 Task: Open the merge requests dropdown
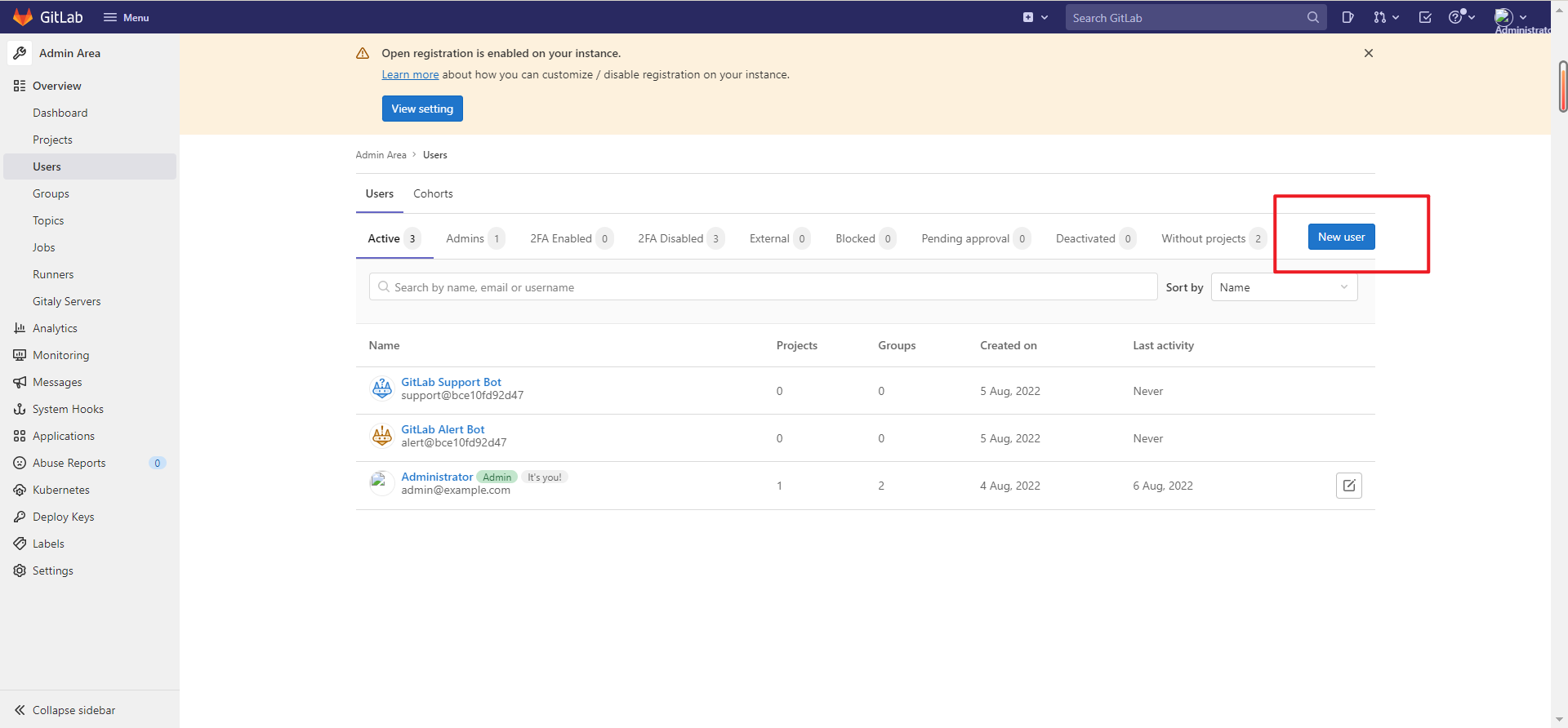coord(1386,17)
